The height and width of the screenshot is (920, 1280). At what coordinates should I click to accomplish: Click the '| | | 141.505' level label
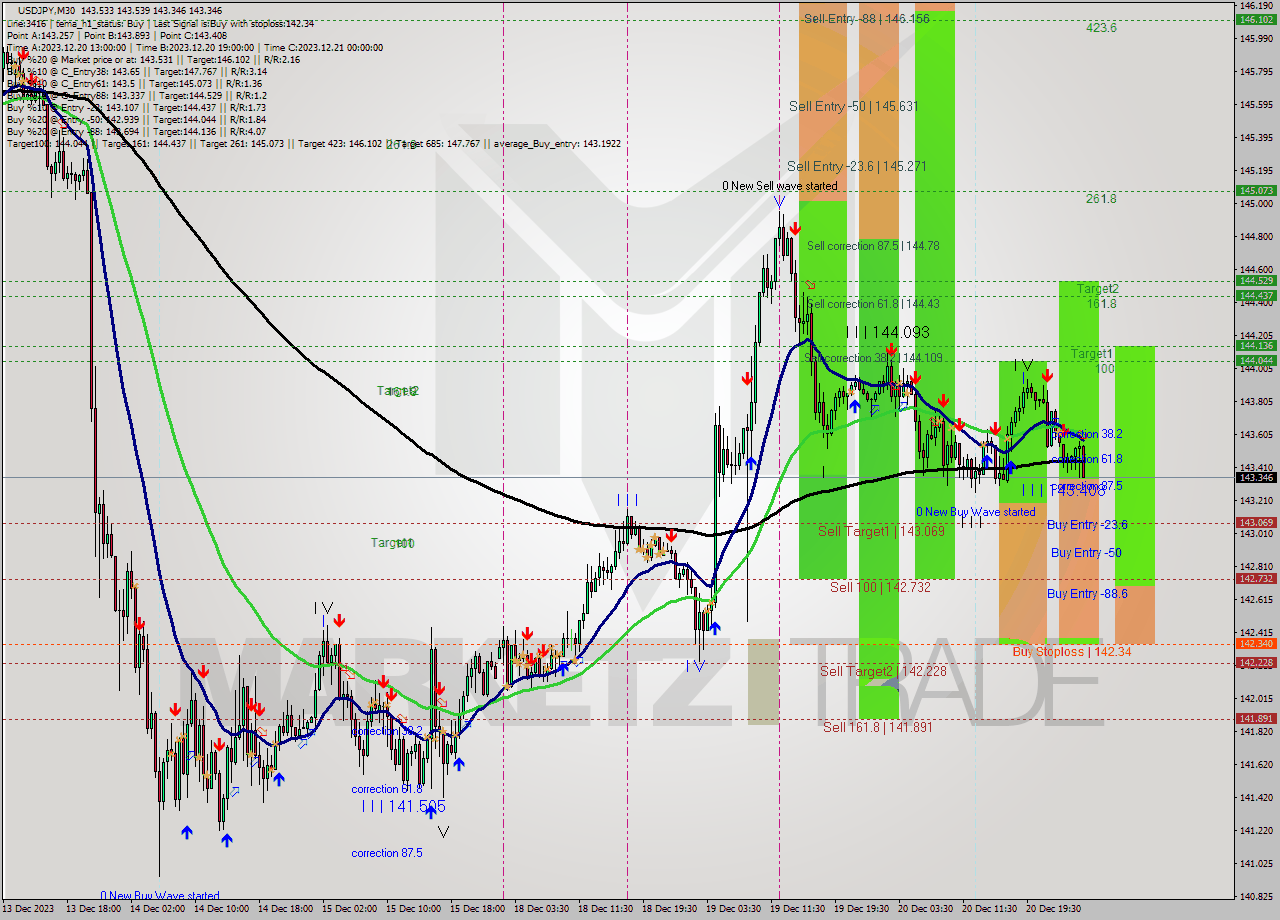pyautogui.click(x=403, y=806)
